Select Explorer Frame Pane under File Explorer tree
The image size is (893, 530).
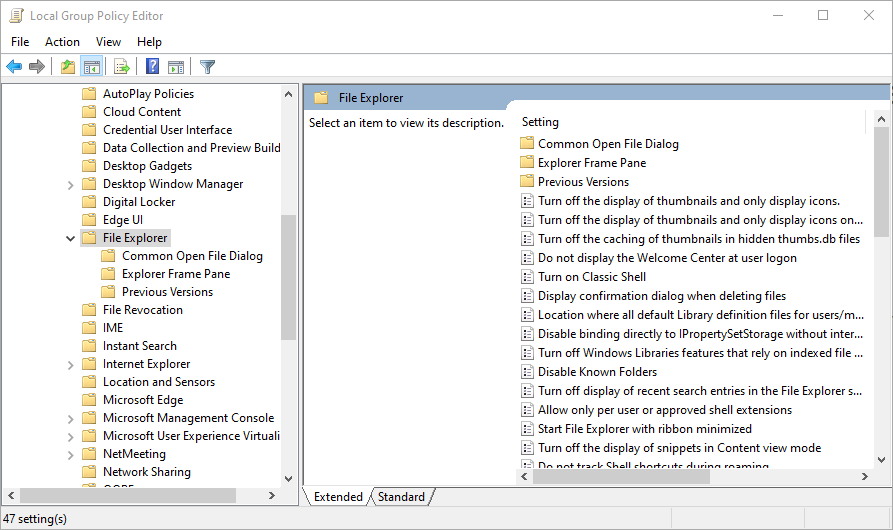click(x=176, y=274)
